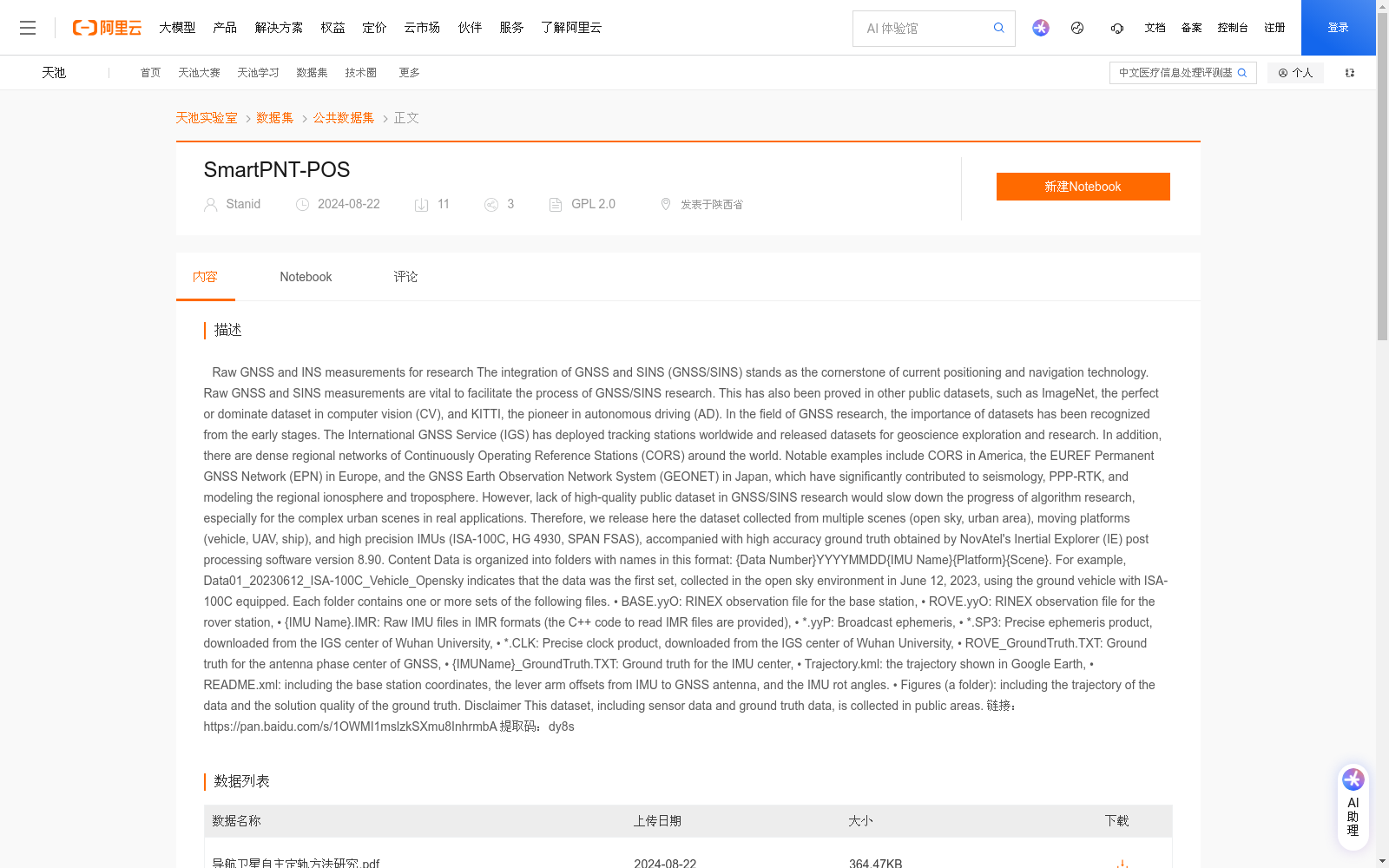1389x868 pixels.
Task: Click the compass icon in top bar
Action: coord(1077,28)
